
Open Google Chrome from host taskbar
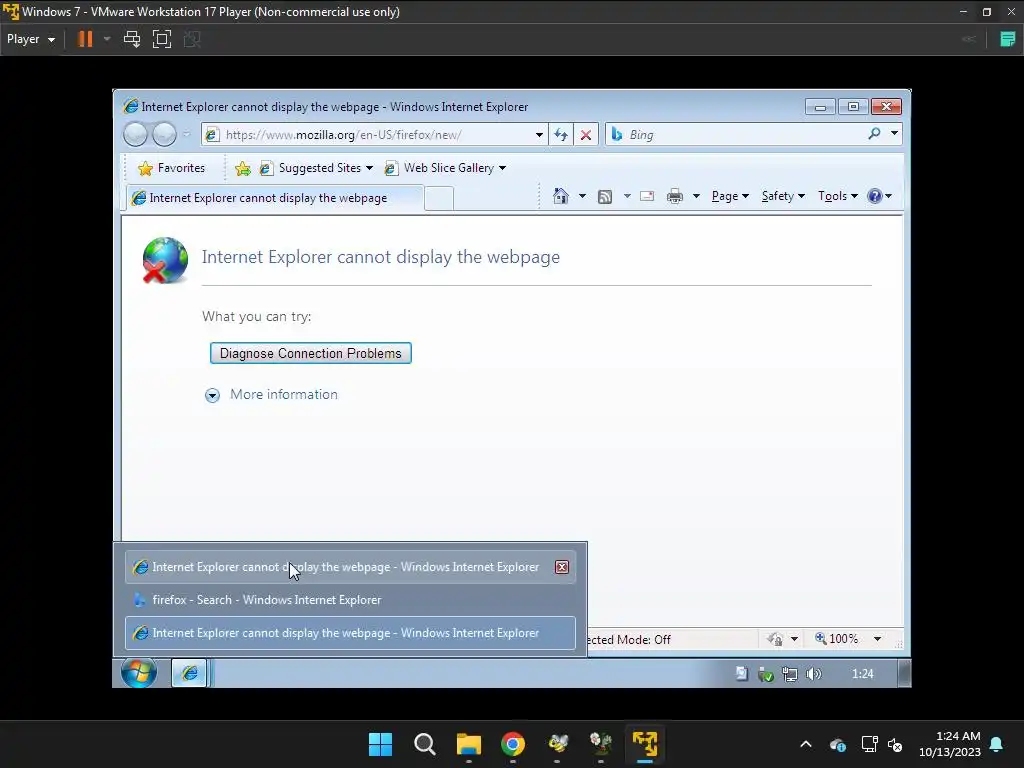513,744
